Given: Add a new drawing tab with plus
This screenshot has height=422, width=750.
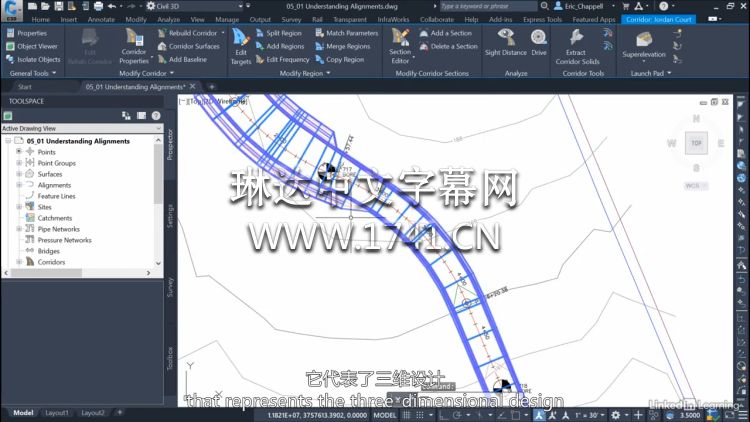Looking at the screenshot, I should tap(211, 87).
